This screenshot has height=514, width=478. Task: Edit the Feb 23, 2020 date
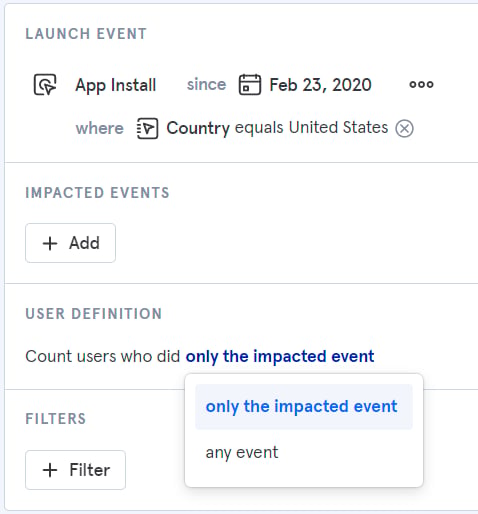[x=320, y=85]
